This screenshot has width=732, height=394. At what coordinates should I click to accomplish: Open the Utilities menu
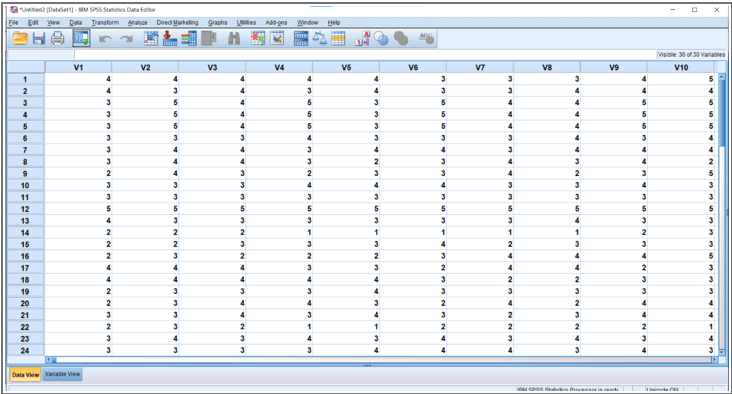246,22
